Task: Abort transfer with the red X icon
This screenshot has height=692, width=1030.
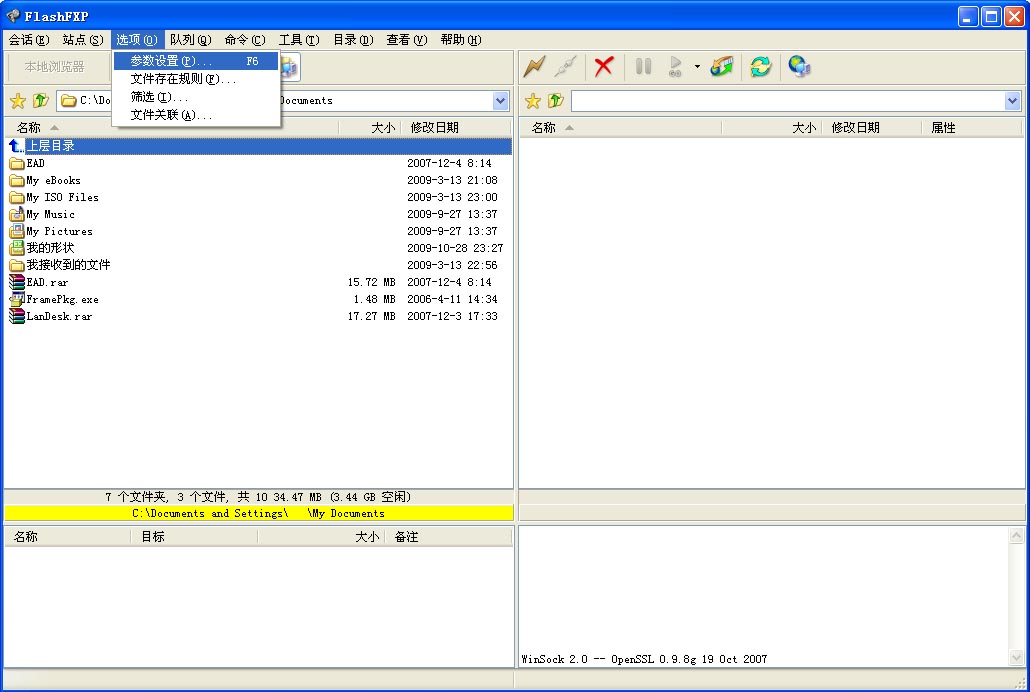Action: click(x=604, y=66)
